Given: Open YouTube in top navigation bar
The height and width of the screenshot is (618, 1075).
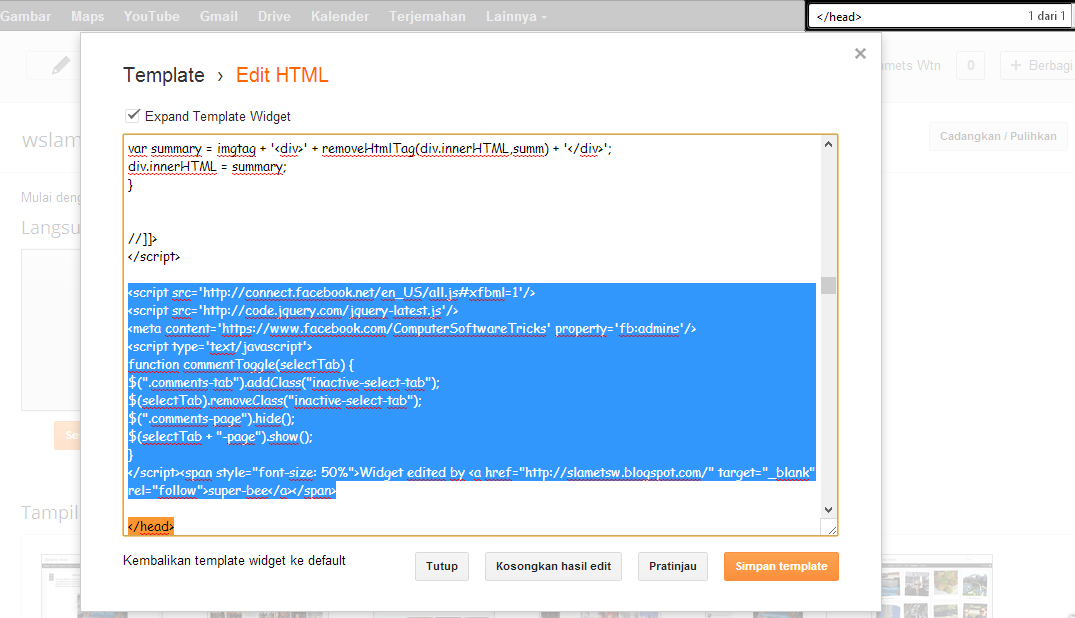Looking at the screenshot, I should (152, 16).
